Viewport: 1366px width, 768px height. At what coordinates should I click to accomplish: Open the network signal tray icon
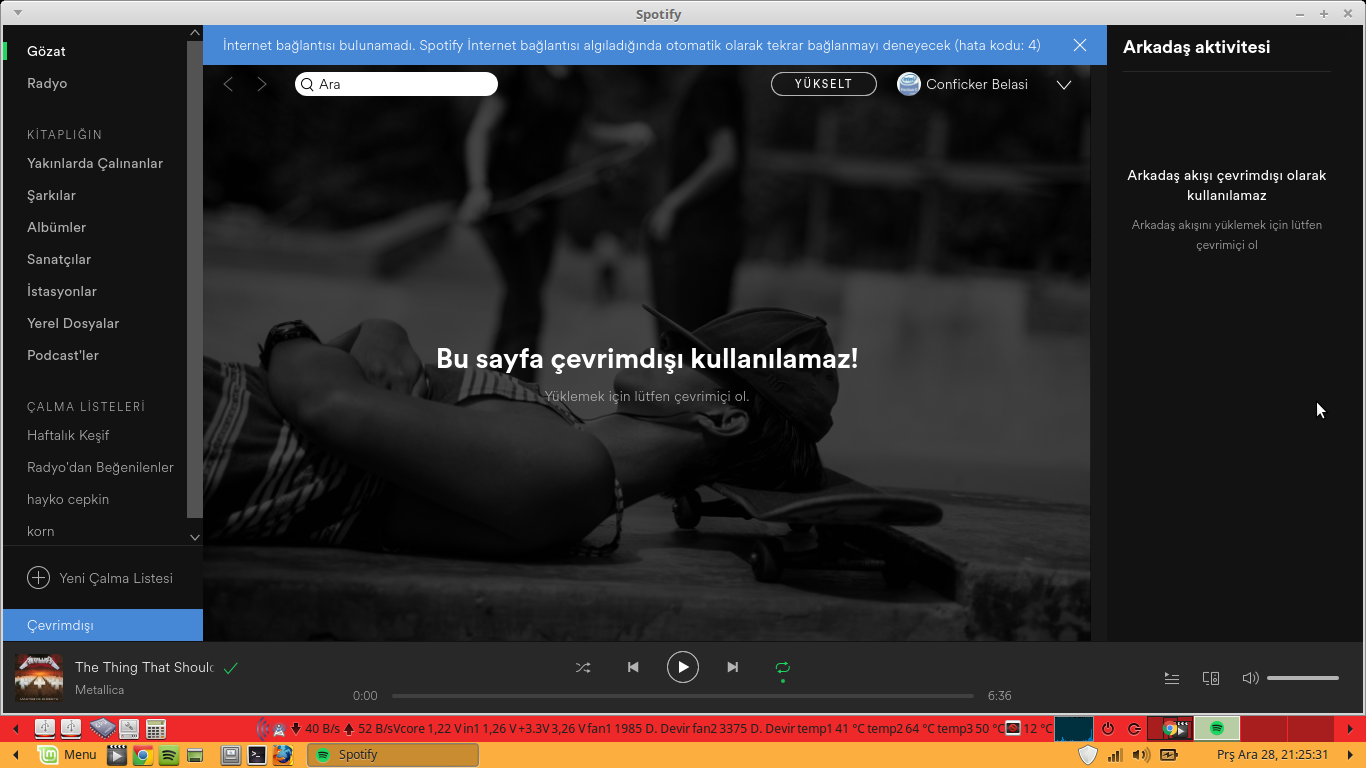(x=1115, y=755)
